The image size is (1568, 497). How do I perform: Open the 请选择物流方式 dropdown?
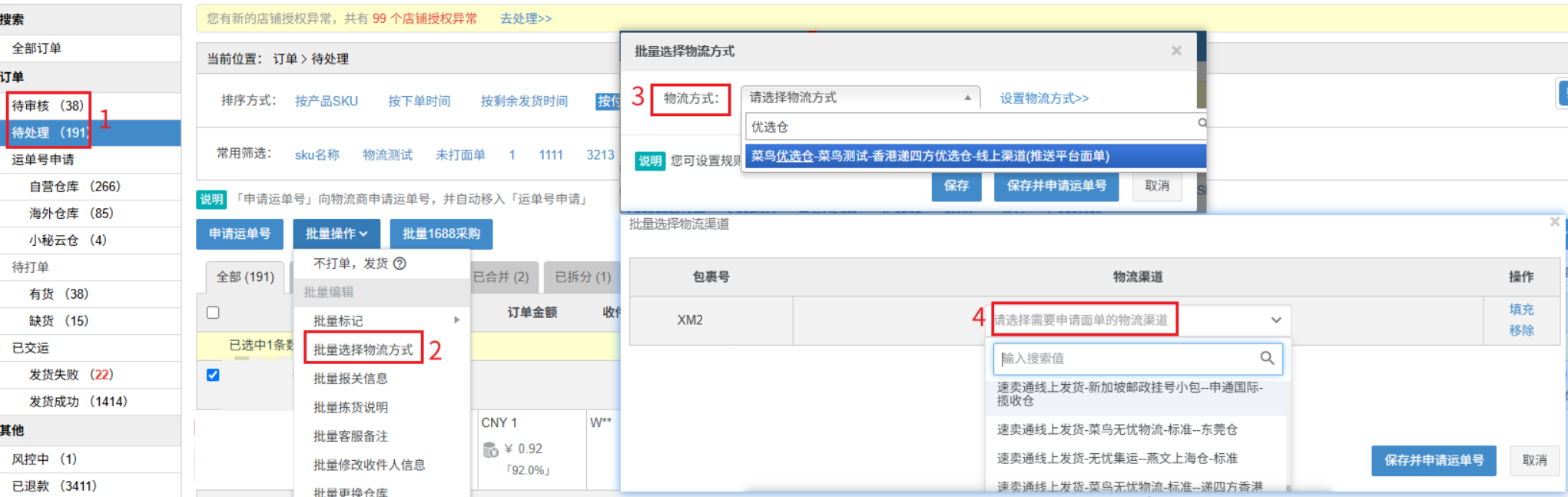pos(860,98)
